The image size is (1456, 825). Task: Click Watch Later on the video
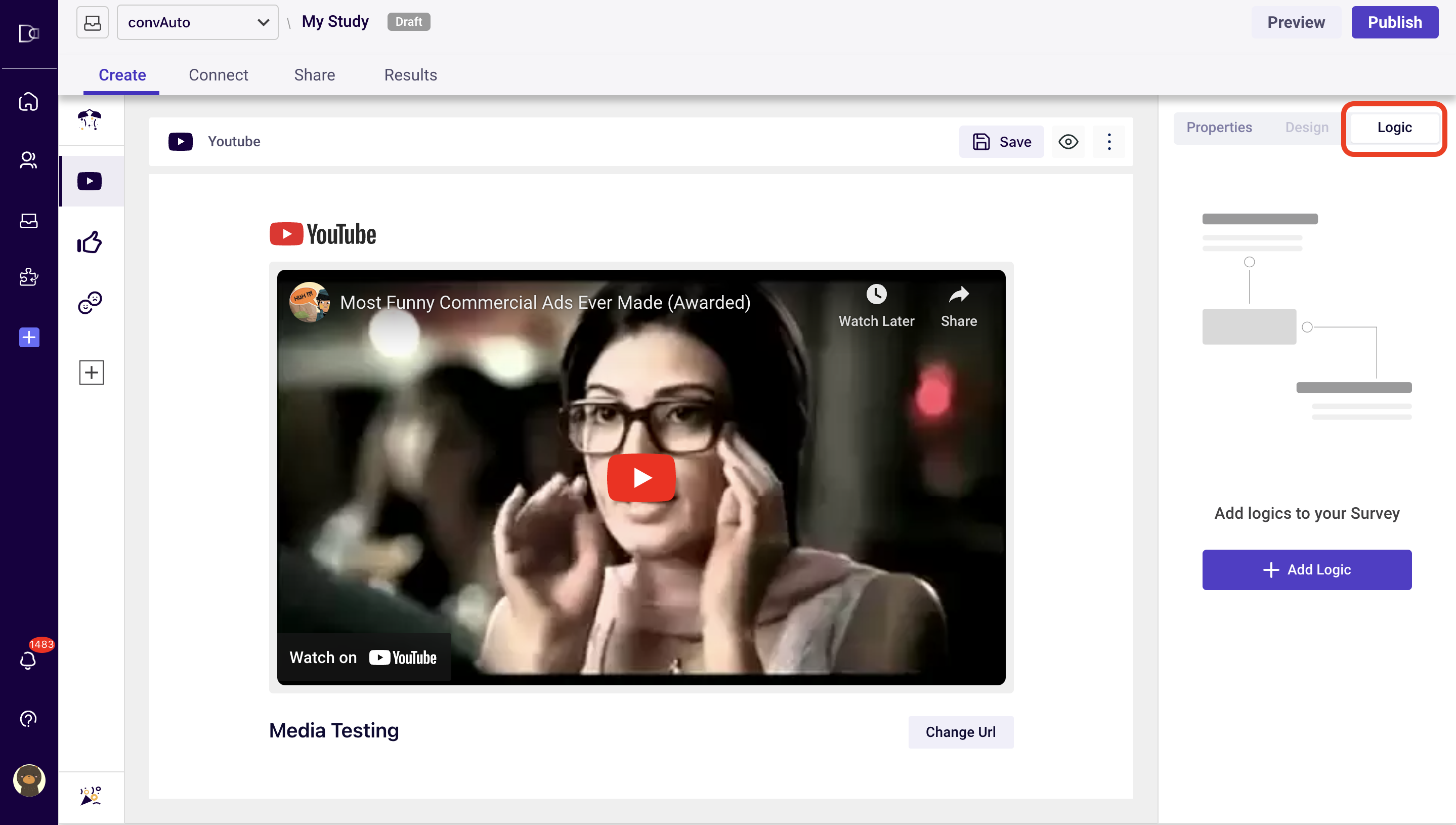[876, 306]
